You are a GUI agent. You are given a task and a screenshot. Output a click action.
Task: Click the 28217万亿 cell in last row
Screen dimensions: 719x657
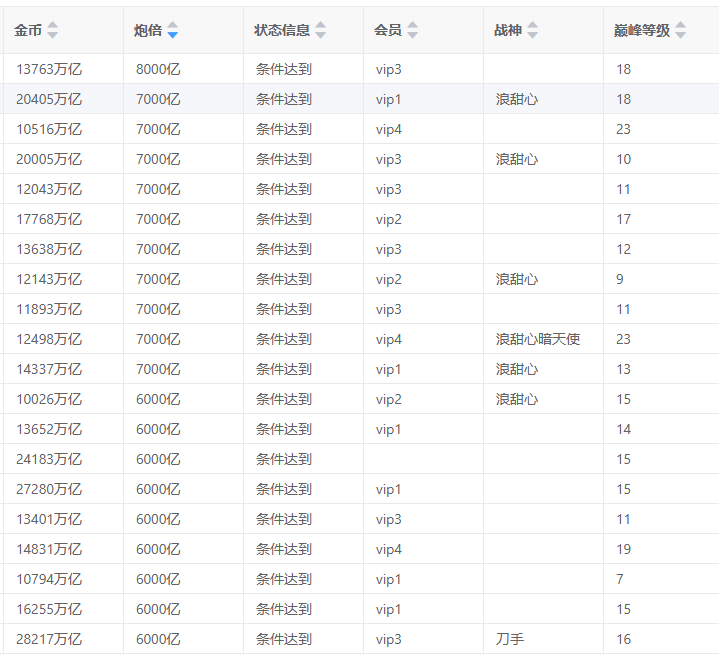[x=49, y=639]
